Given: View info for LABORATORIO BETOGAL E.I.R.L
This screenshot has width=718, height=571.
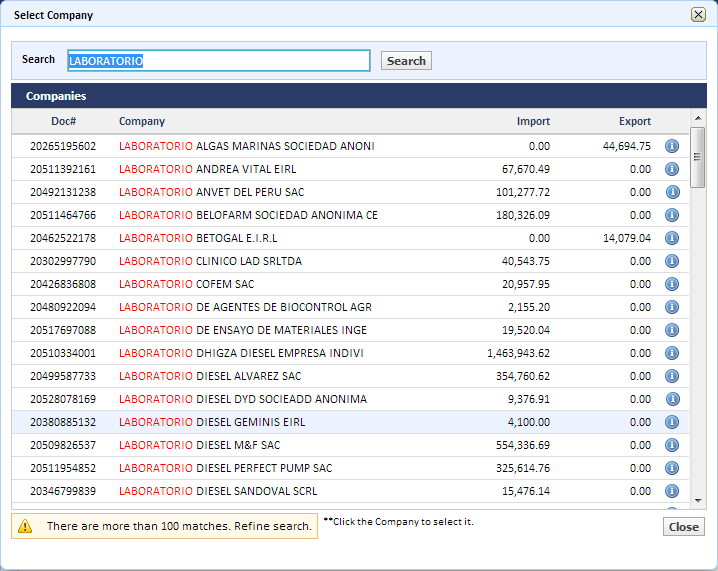Looking at the screenshot, I should [672, 238].
